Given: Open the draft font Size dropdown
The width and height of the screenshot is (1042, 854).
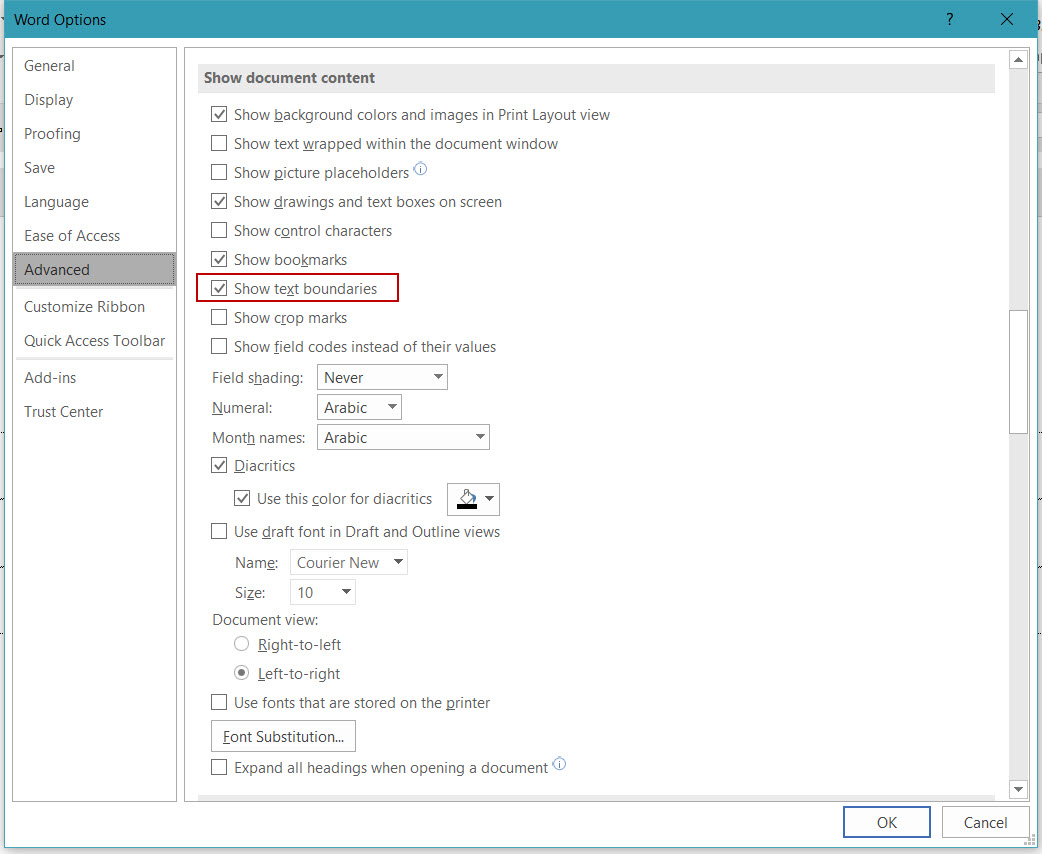Looking at the screenshot, I should pos(323,592).
